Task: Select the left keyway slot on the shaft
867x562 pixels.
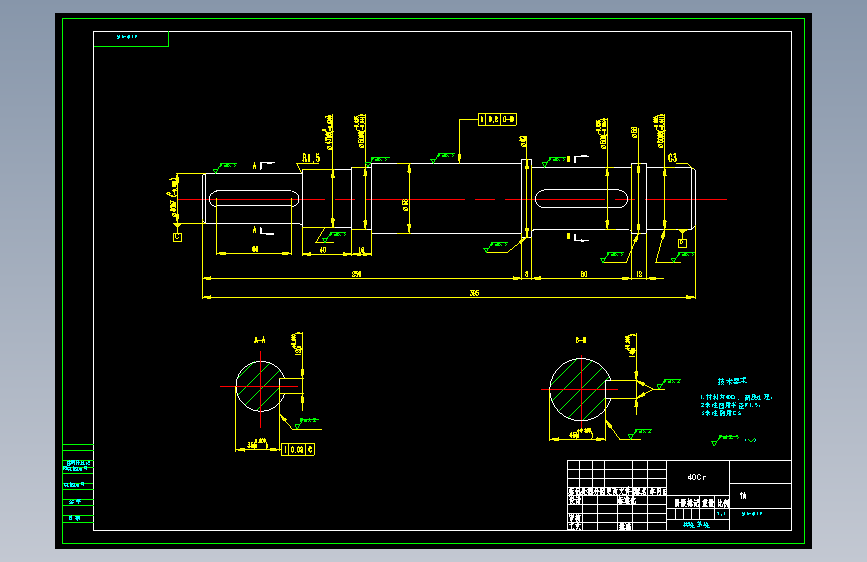Action: tap(254, 198)
